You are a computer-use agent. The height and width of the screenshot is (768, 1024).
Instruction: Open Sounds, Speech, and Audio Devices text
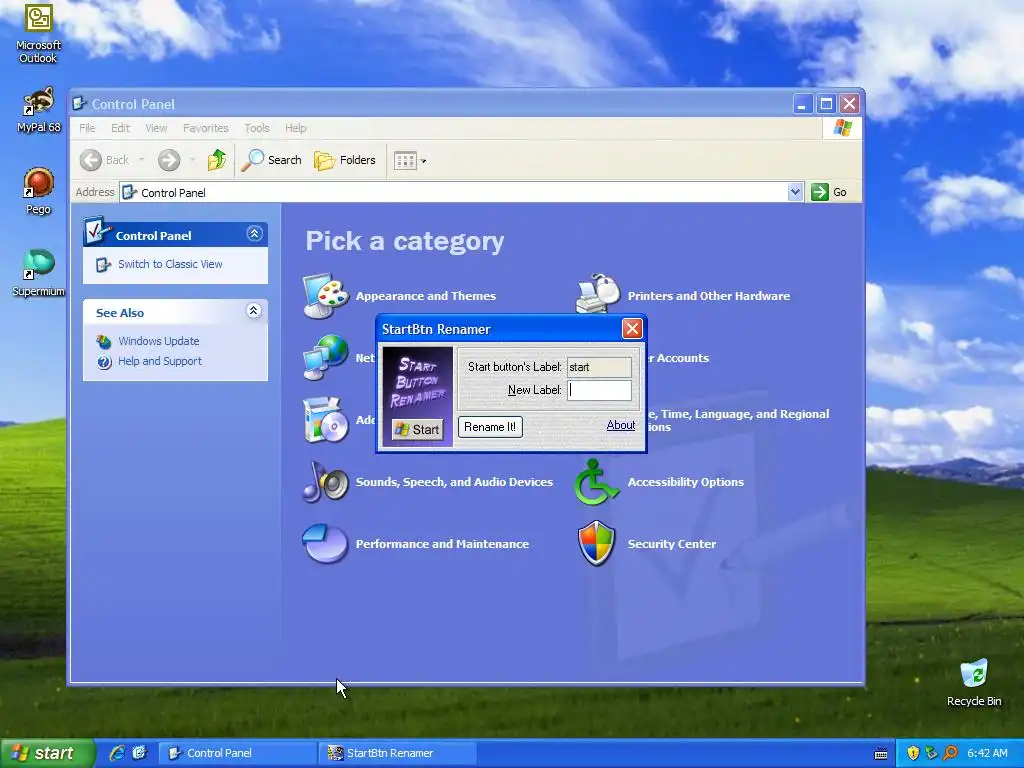(454, 482)
